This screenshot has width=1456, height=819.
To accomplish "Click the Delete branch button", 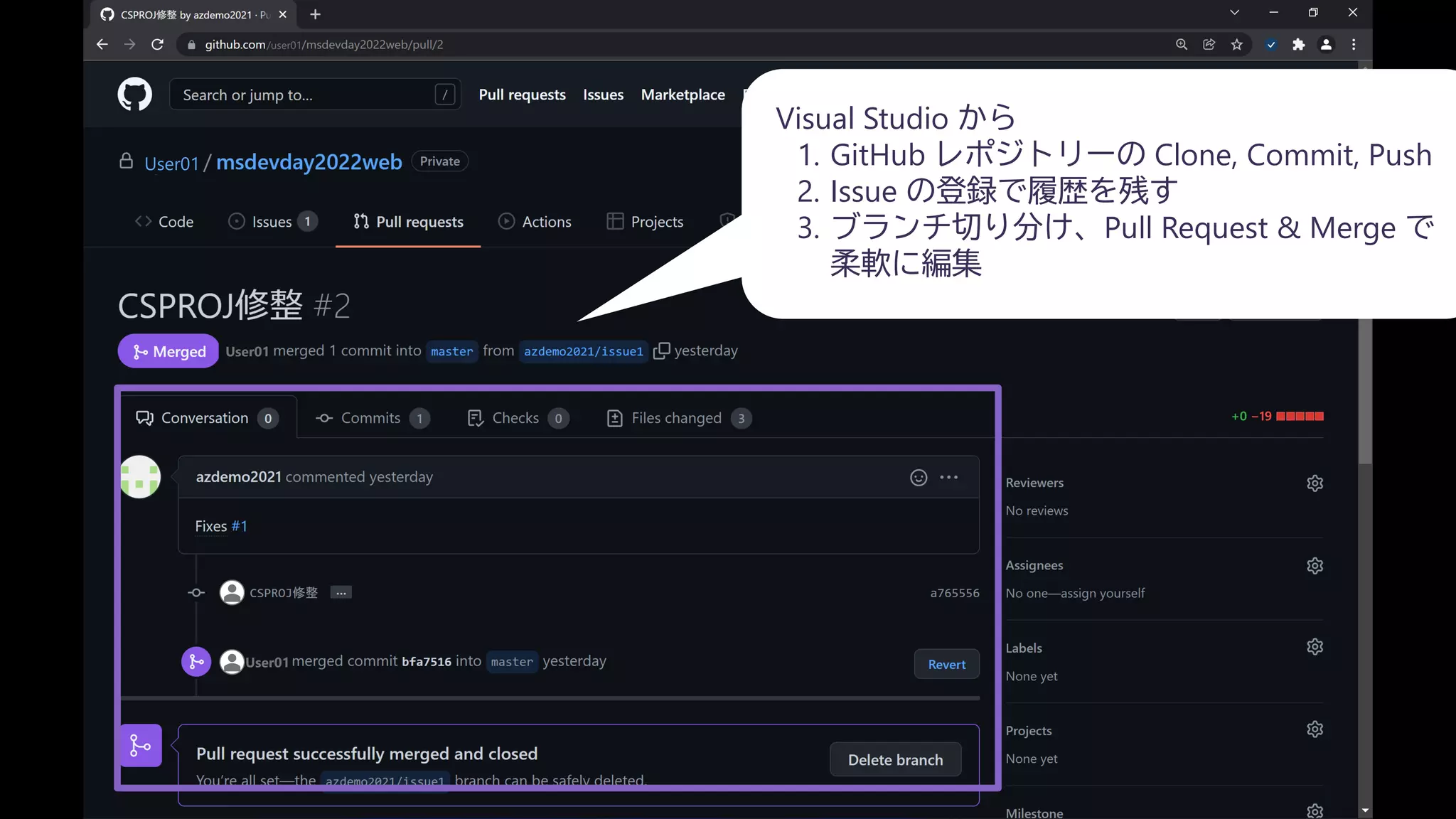I will pyautogui.click(x=895, y=760).
